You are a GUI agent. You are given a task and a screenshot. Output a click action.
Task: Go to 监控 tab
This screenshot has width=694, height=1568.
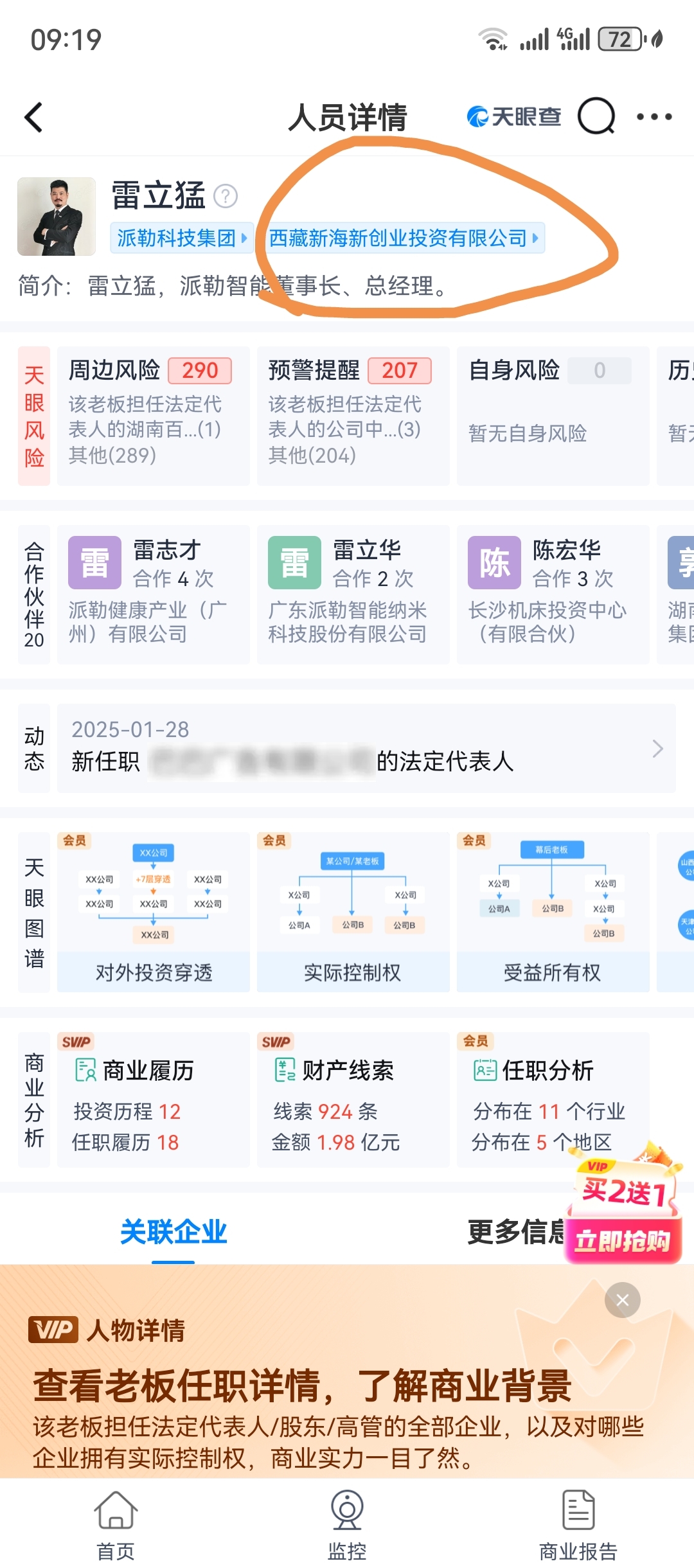tap(347, 1526)
